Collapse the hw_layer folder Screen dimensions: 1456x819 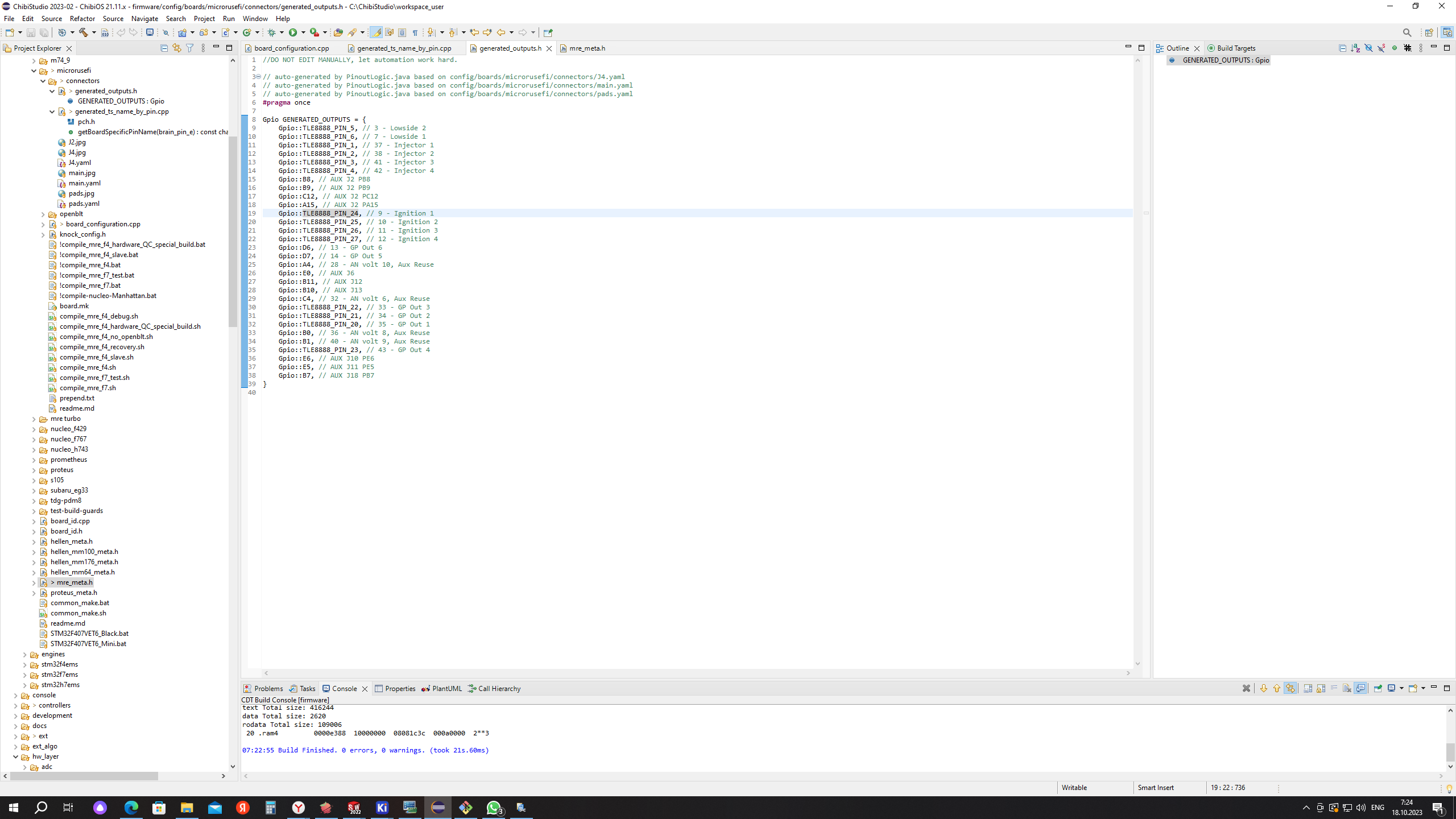point(15,756)
